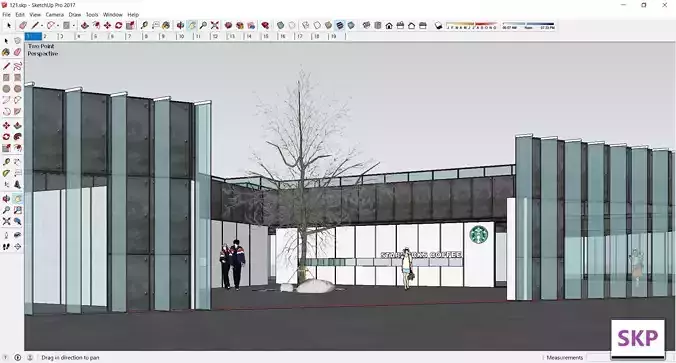Enable Monochrome face style
The height and width of the screenshot is (363, 676).
pos(351,25)
